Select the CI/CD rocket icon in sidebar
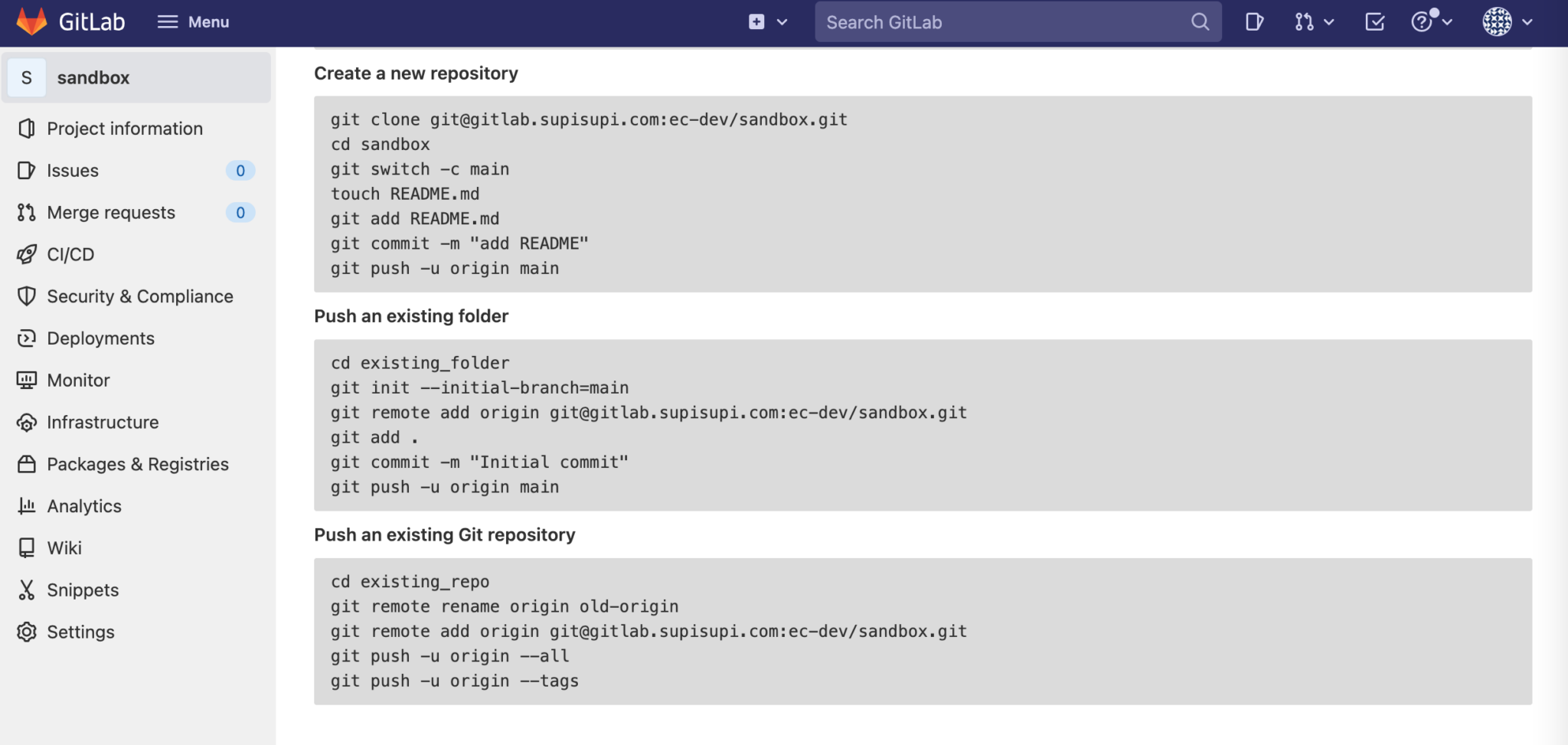Viewport: 1568px width, 745px height. 27,254
